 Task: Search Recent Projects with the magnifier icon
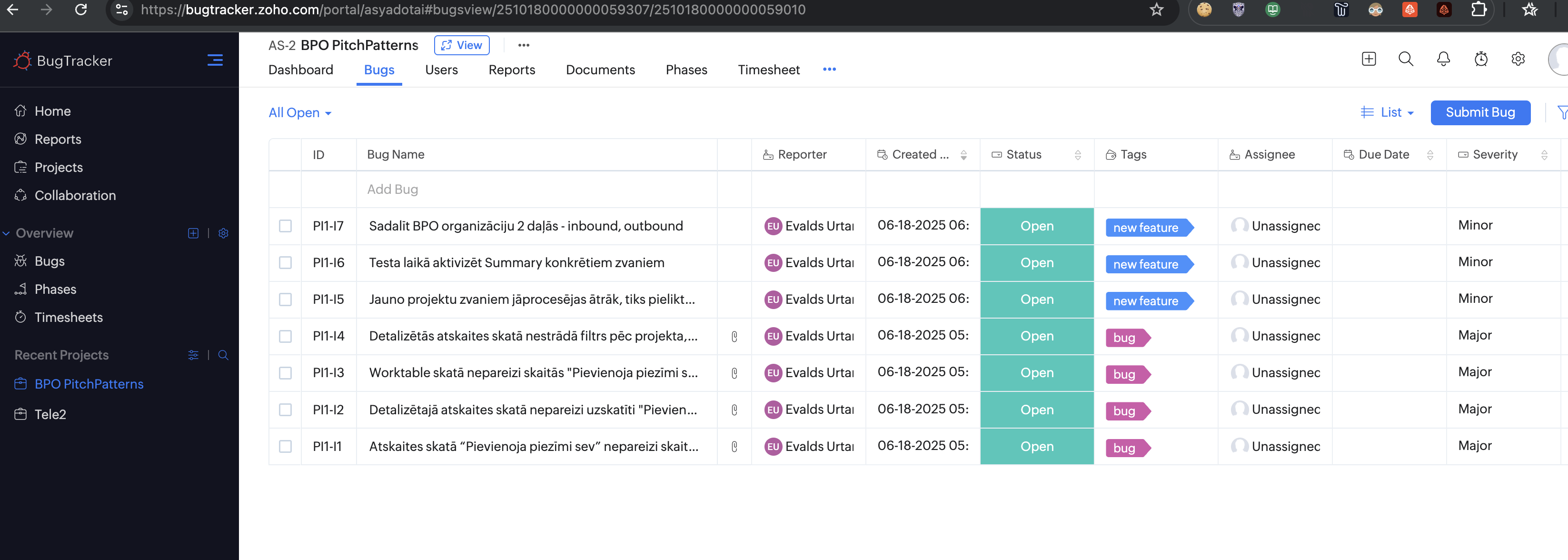click(223, 355)
